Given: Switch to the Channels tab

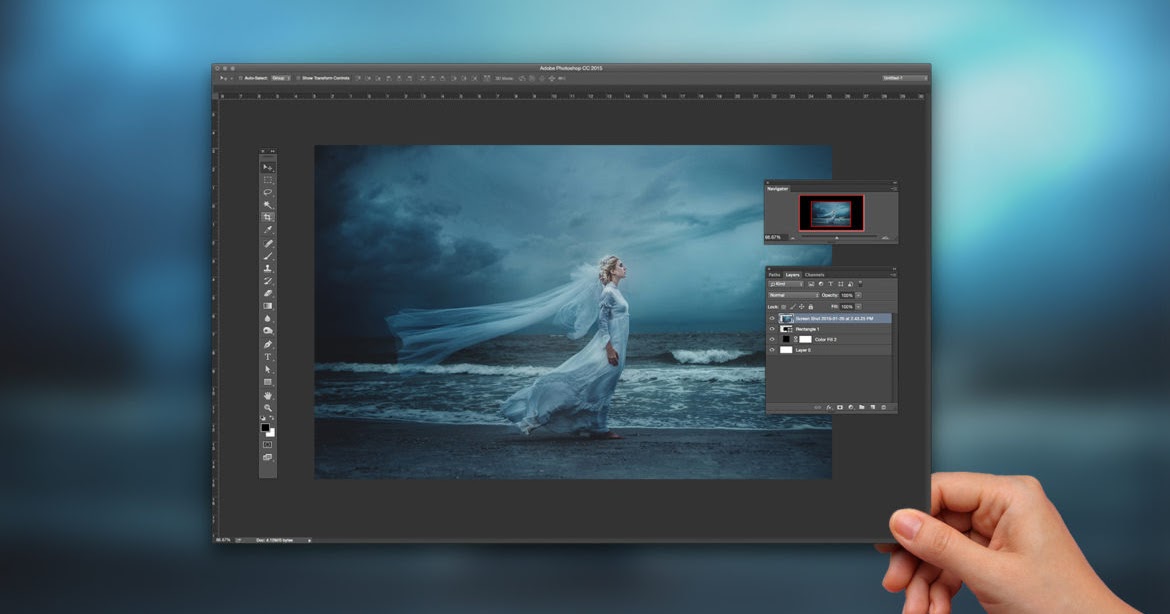Looking at the screenshot, I should (x=814, y=274).
